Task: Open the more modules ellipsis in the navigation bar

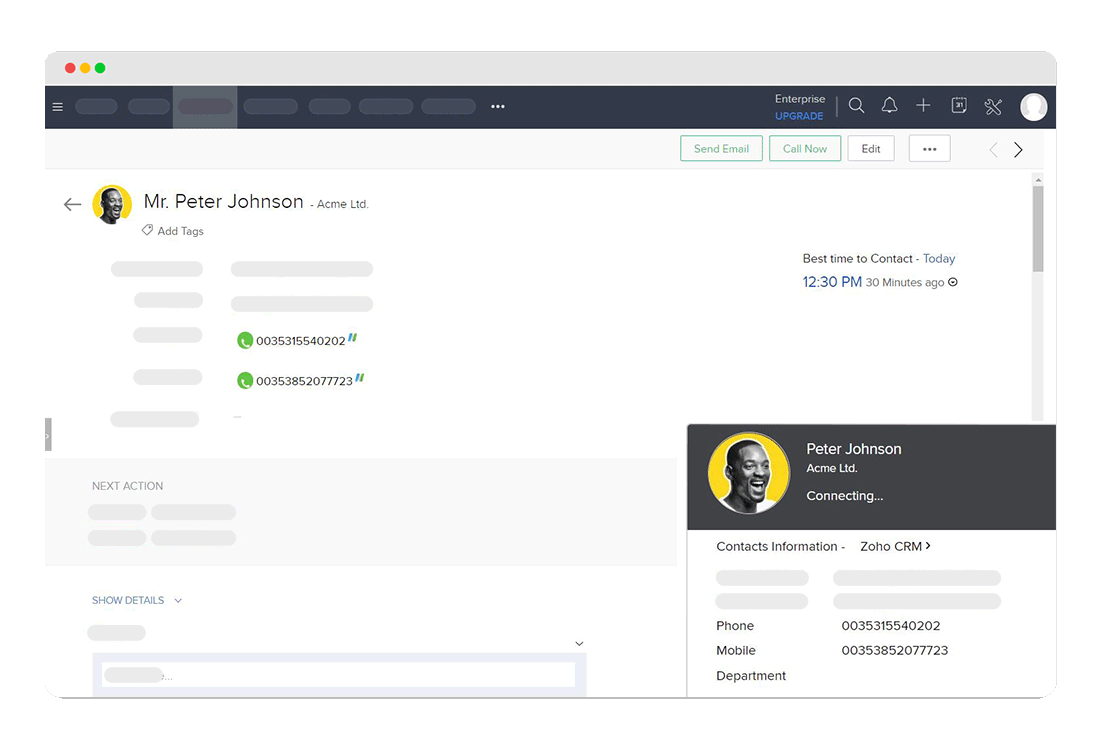Action: coord(498,106)
